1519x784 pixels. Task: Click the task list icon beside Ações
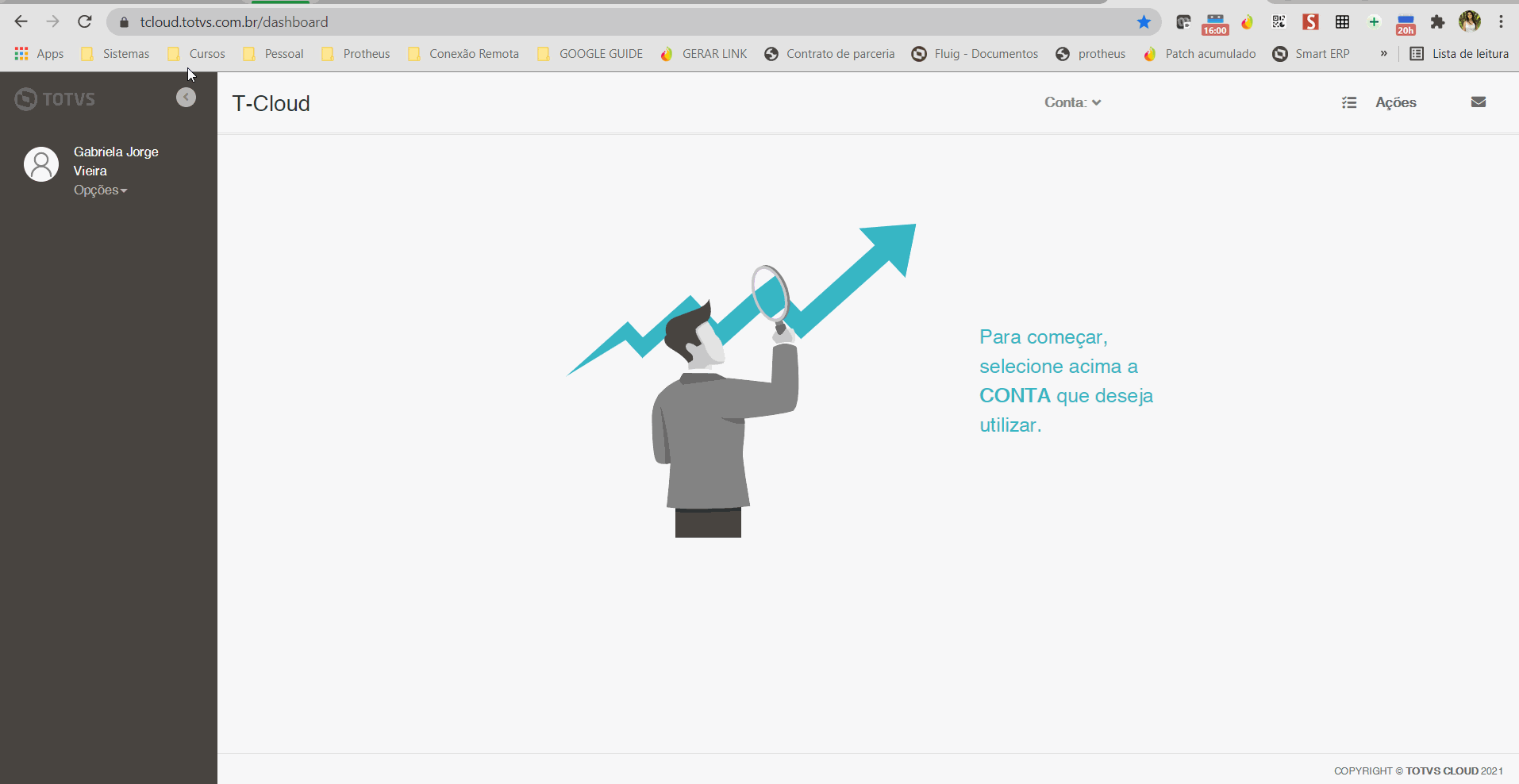[1349, 102]
